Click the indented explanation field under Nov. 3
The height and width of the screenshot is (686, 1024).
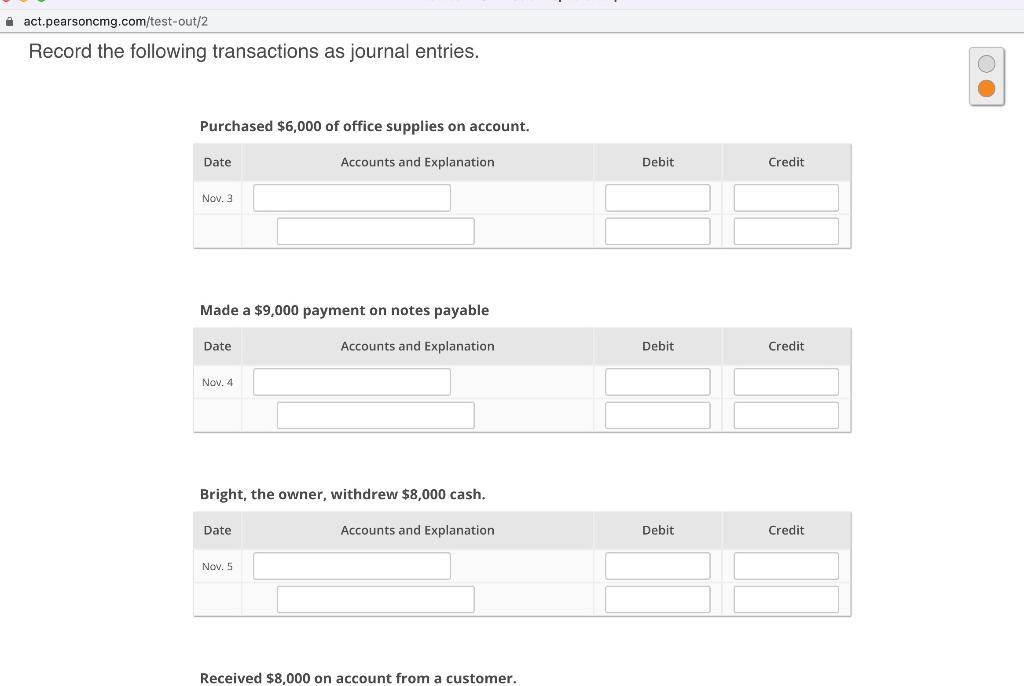pyautogui.click(x=375, y=231)
